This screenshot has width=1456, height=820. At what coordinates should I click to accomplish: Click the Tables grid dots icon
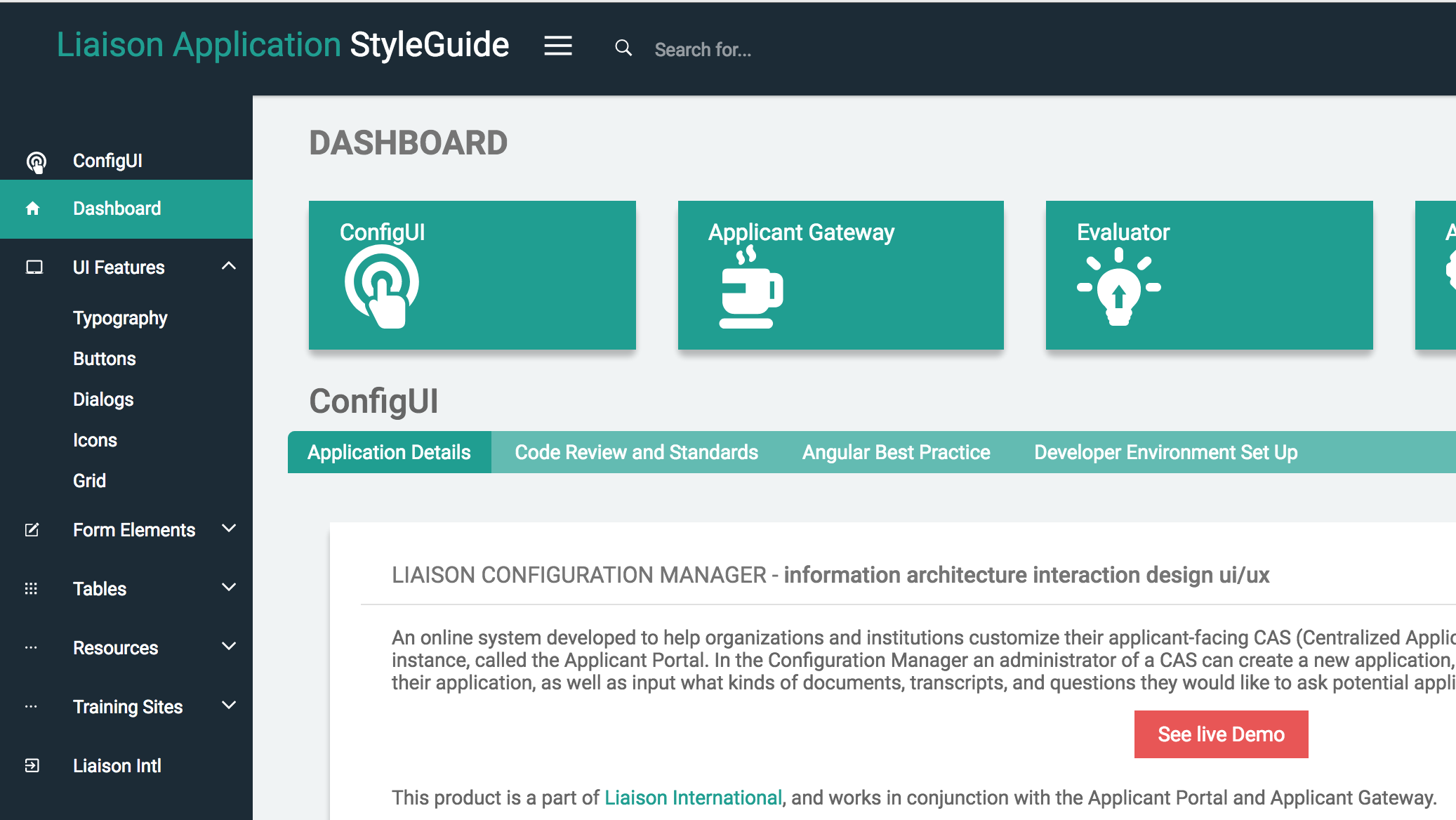(x=31, y=589)
